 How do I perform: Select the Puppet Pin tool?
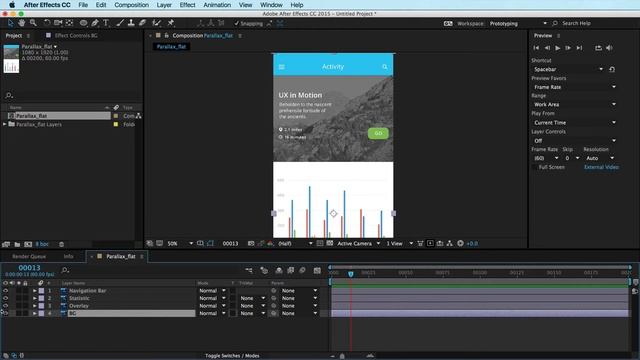[x=171, y=23]
